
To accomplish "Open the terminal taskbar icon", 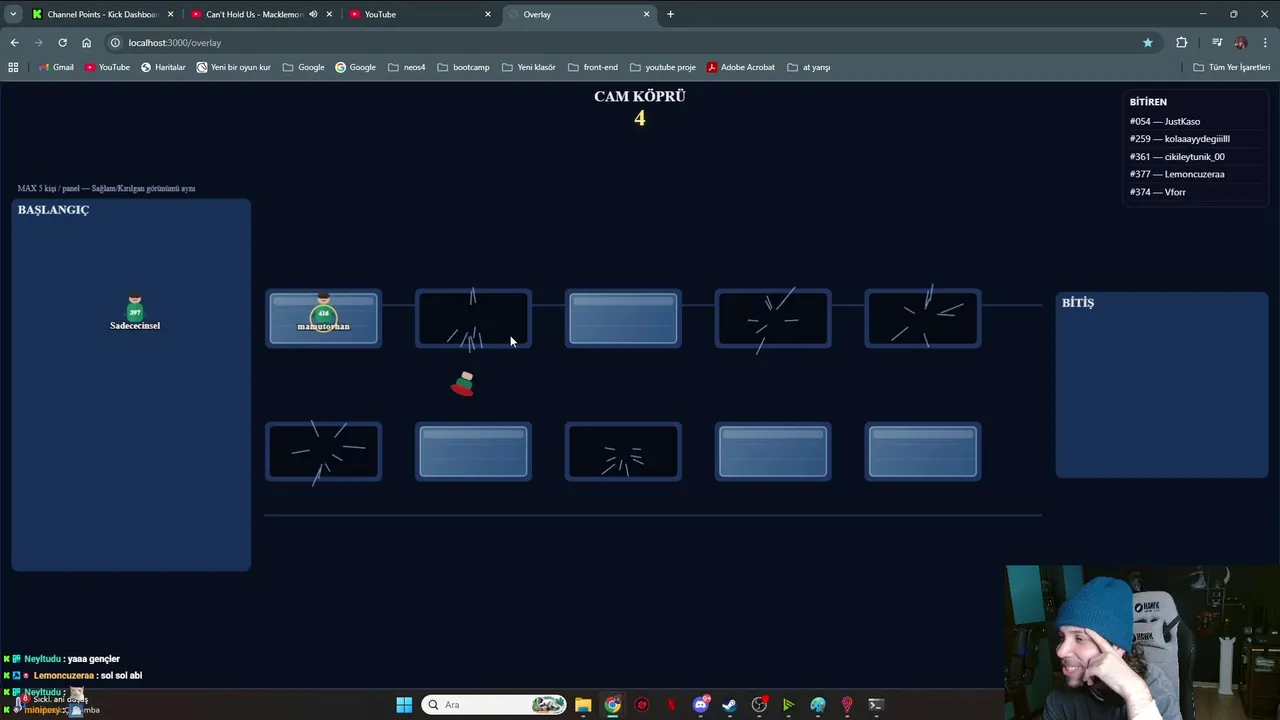I will (x=876, y=705).
